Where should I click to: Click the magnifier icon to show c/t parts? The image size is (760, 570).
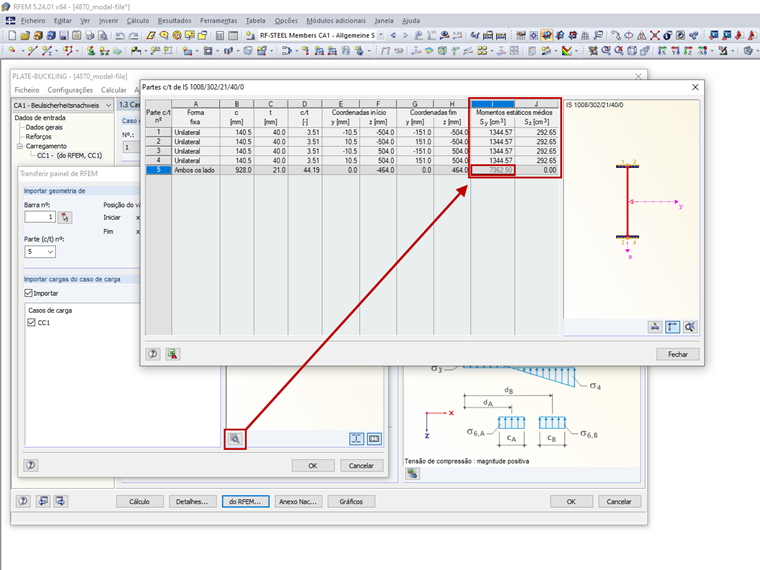click(x=235, y=439)
